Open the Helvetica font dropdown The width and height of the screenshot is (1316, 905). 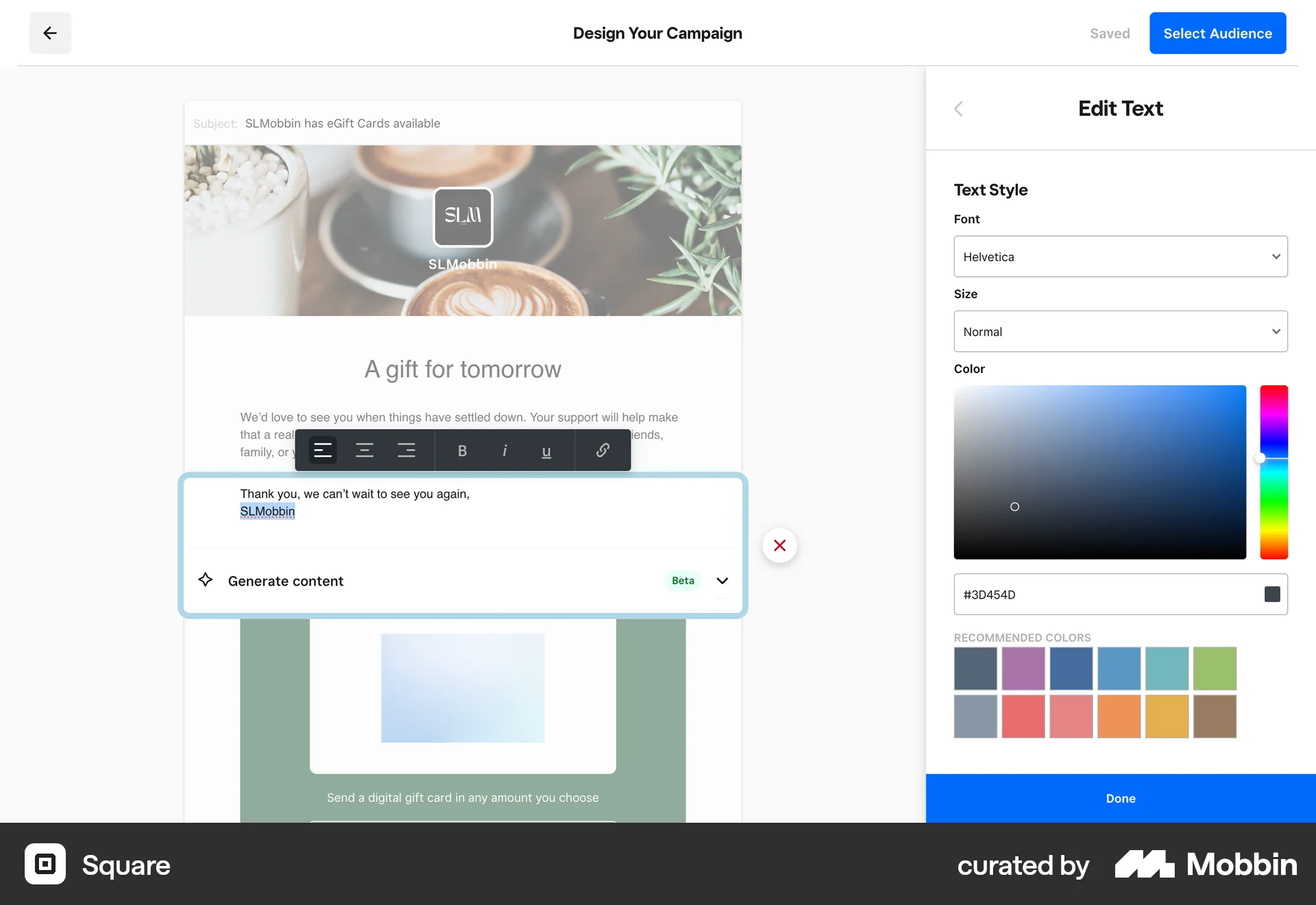1120,256
